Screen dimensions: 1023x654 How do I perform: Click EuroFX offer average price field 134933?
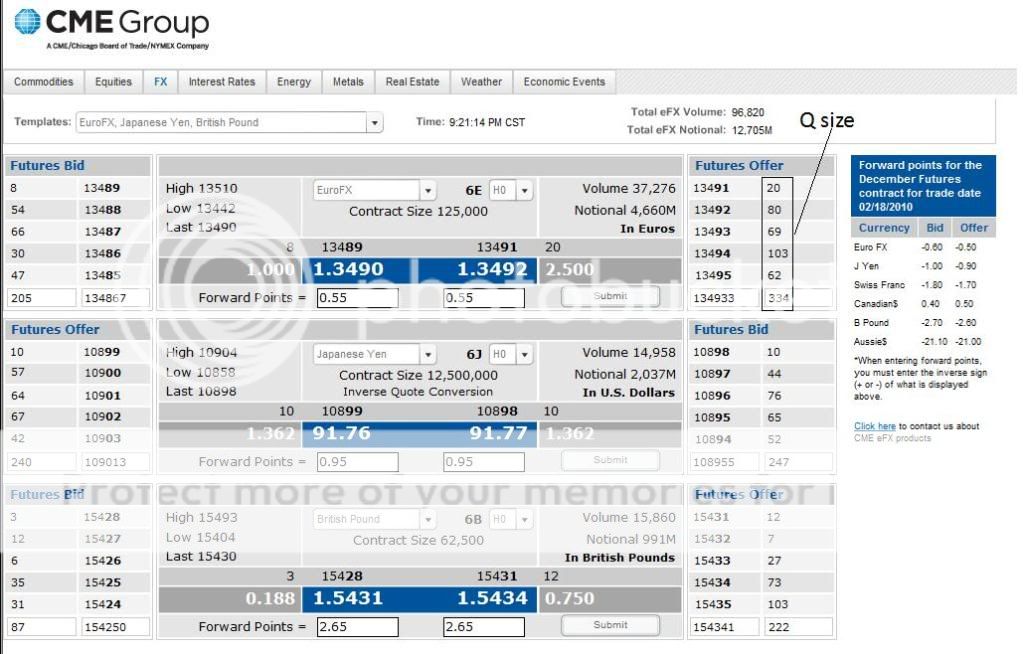[x=724, y=298]
